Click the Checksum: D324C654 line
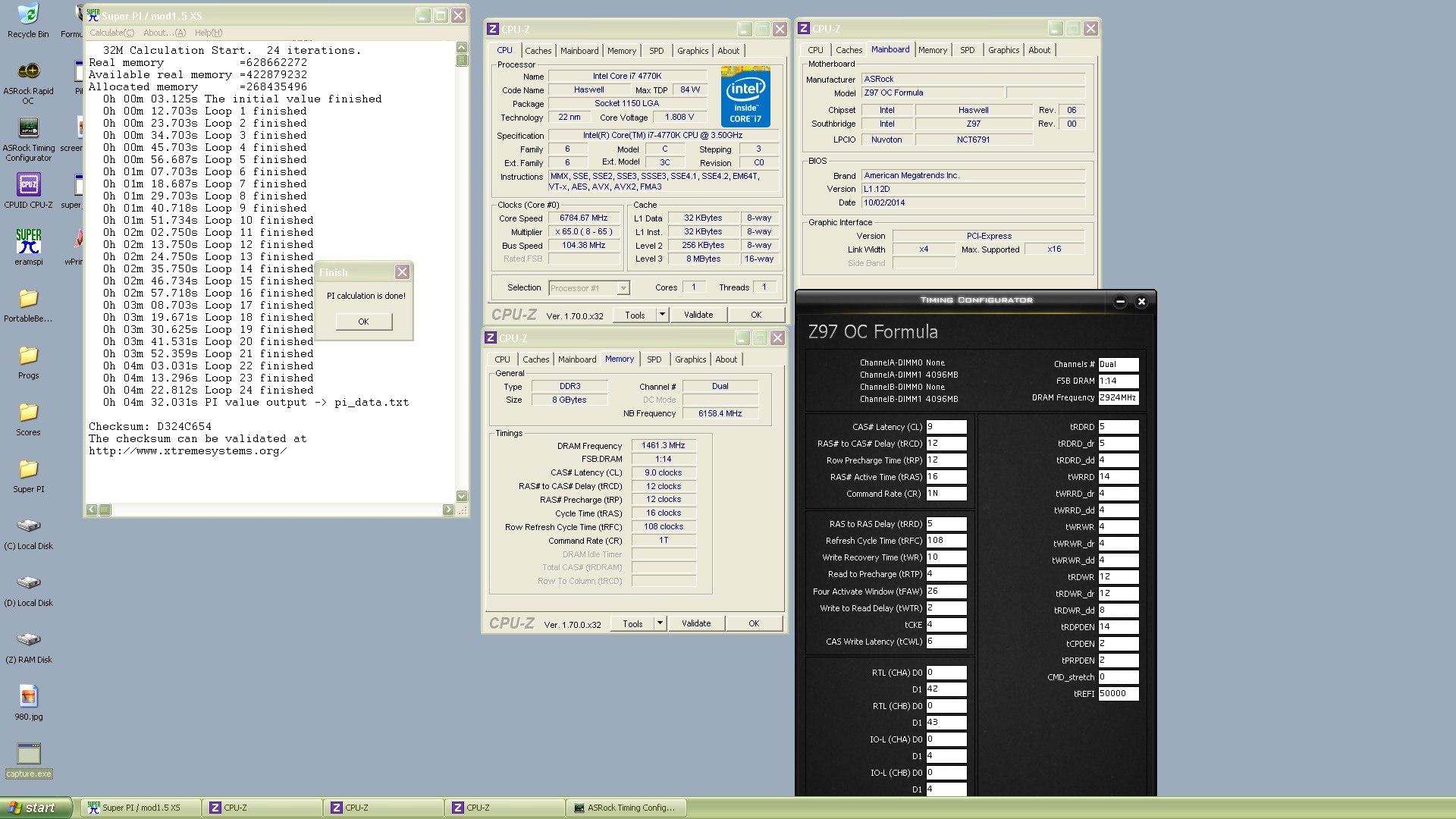Screen dimensions: 1456x819 pyautogui.click(x=150, y=426)
